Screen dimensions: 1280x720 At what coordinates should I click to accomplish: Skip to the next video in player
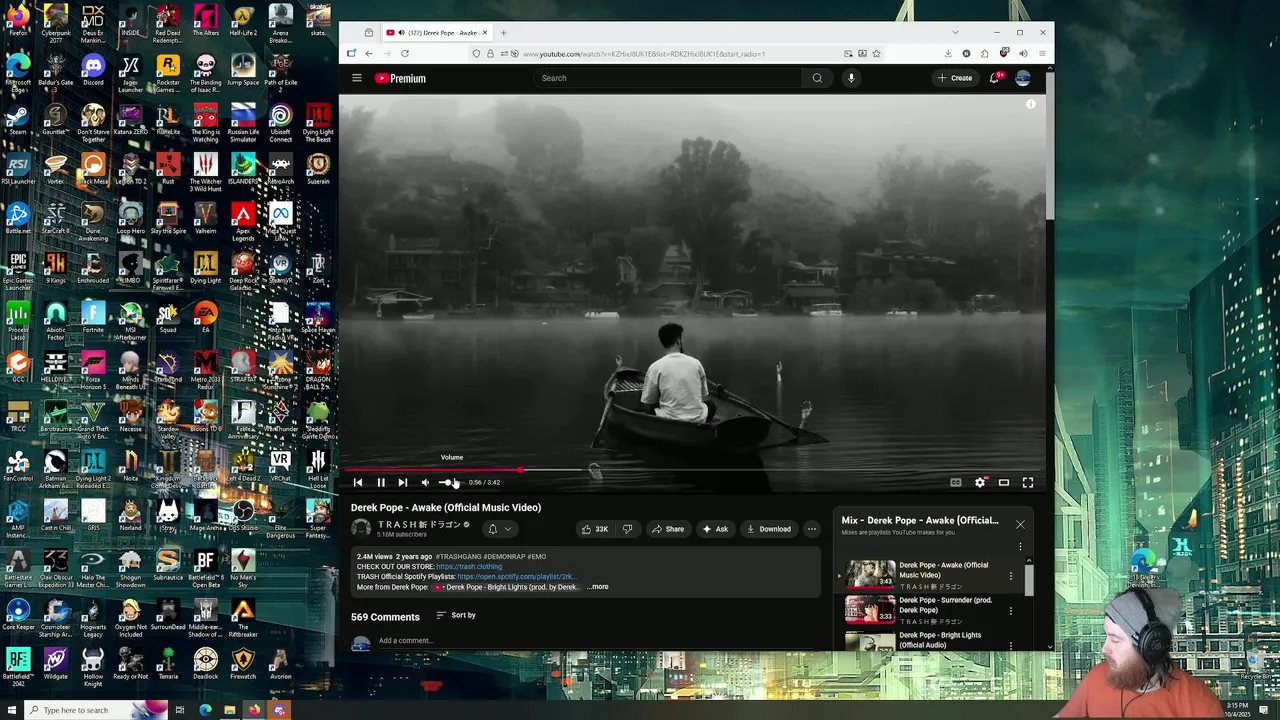pos(402,482)
